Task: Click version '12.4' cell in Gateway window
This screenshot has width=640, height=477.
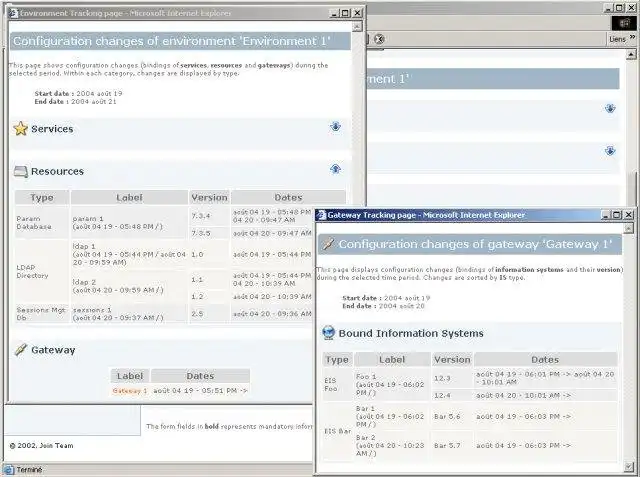Action: coord(452,395)
